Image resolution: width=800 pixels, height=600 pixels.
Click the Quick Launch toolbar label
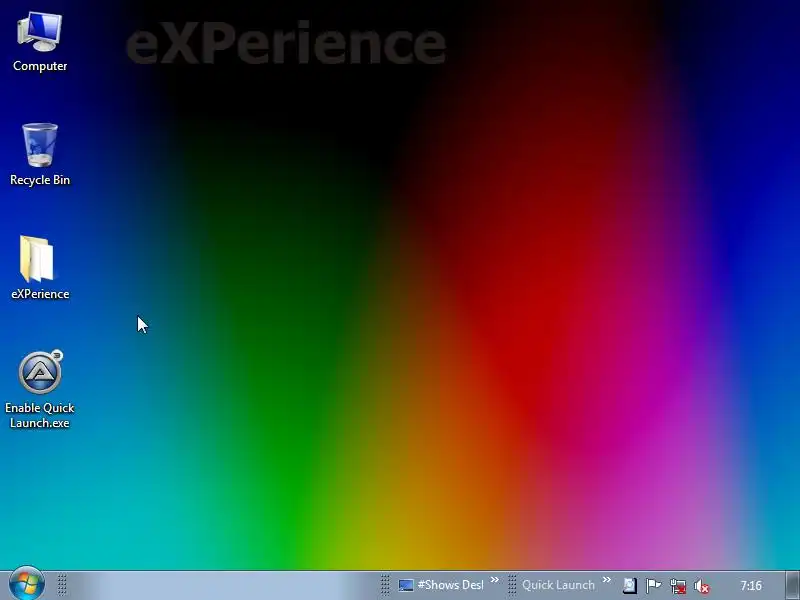coord(558,585)
